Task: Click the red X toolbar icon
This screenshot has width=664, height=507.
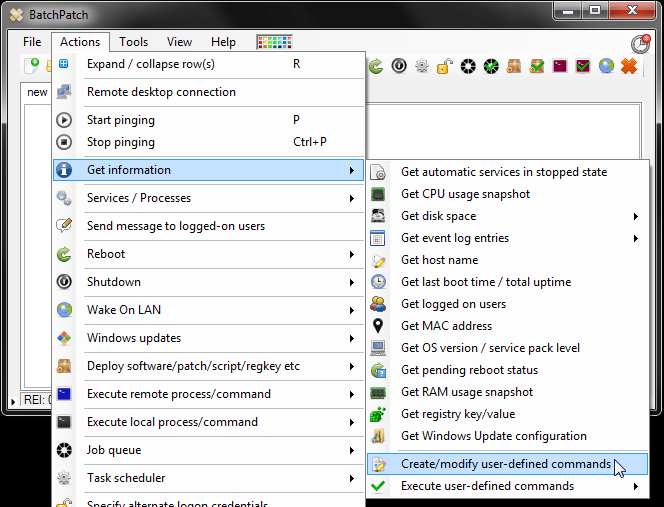Action: [629, 66]
